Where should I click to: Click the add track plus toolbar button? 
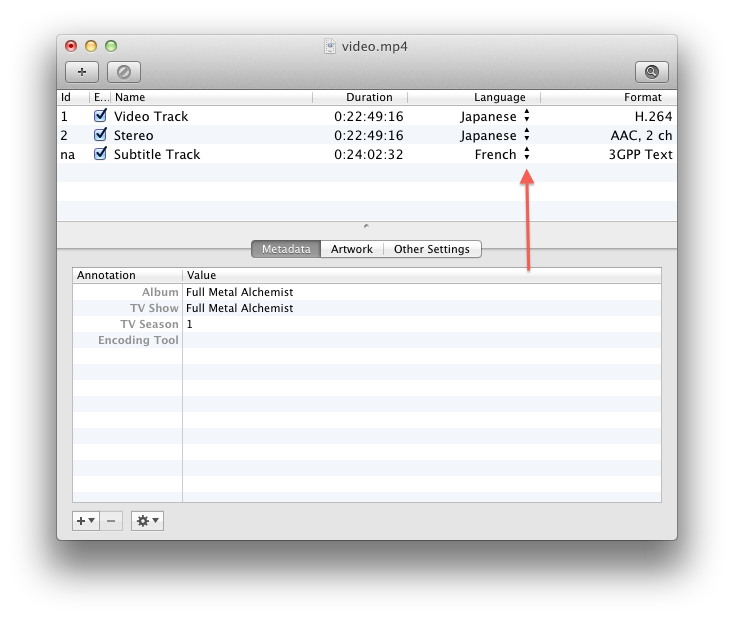(x=82, y=71)
